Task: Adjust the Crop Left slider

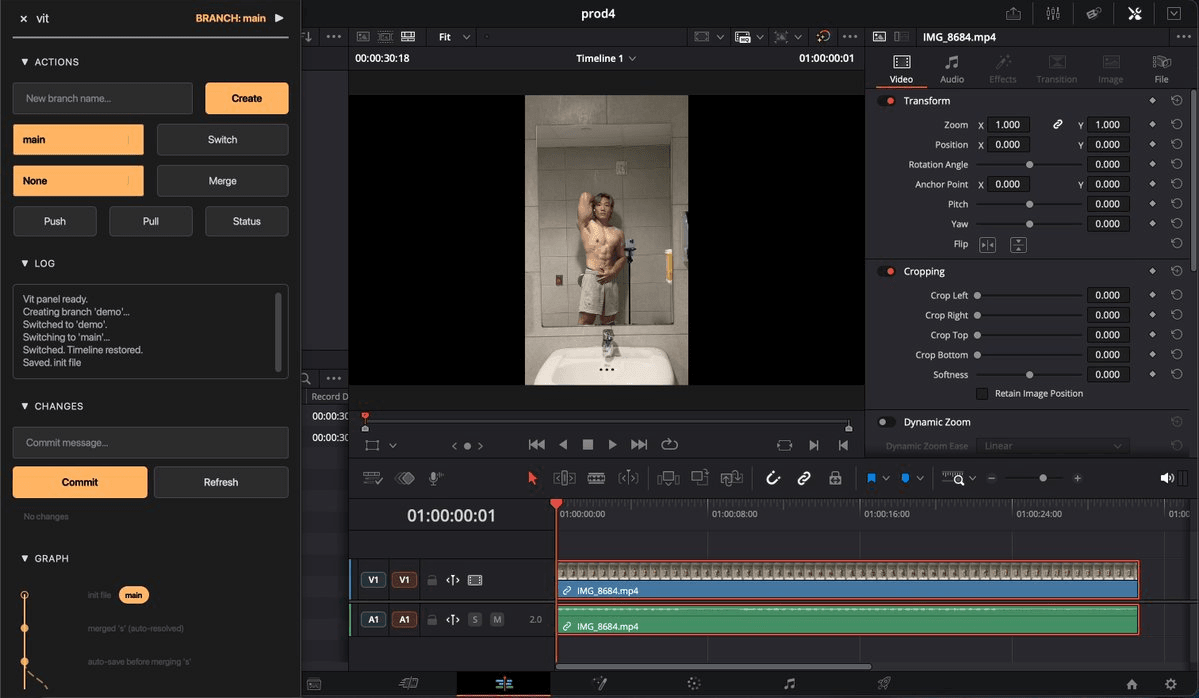Action: [1029, 295]
